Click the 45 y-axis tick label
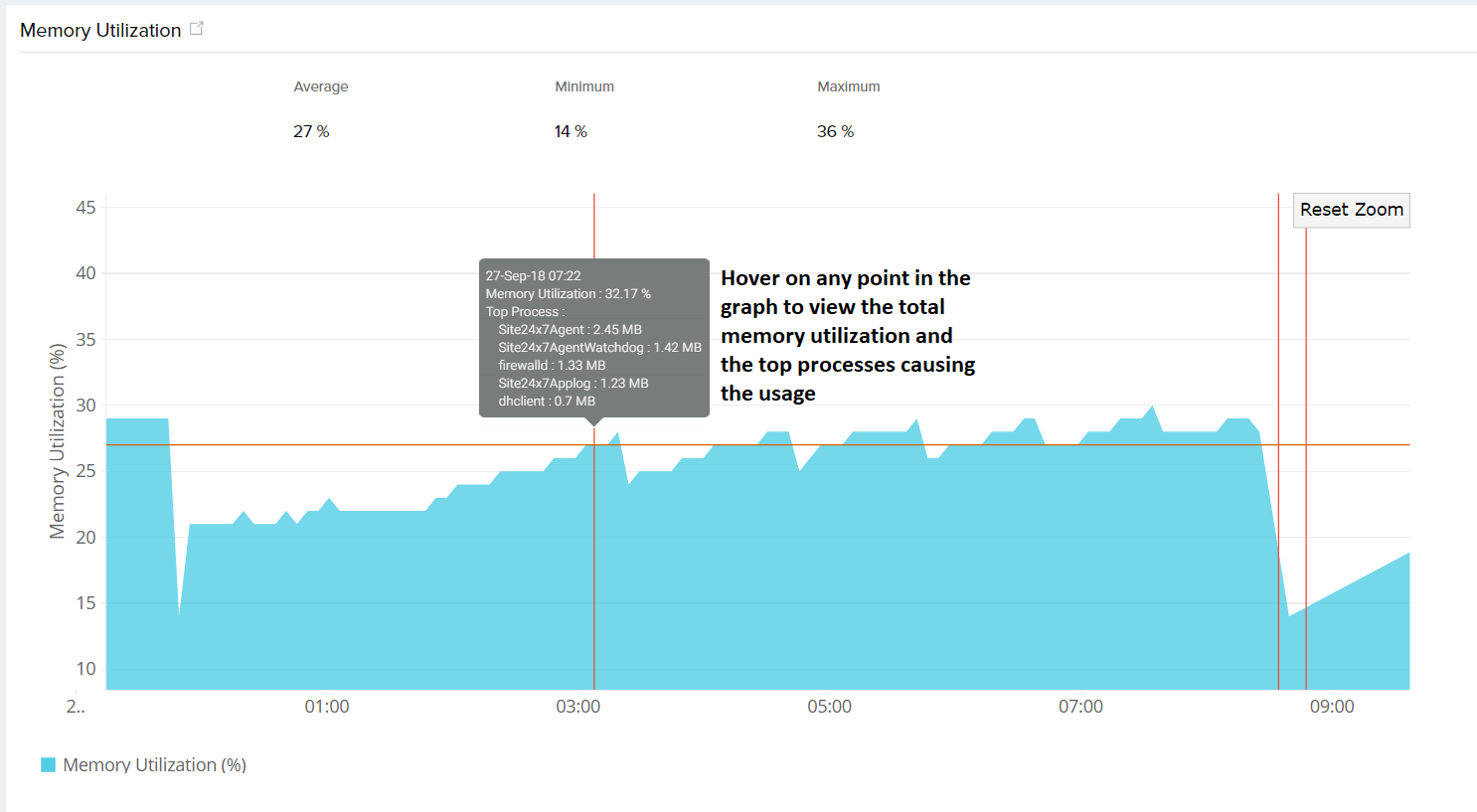The image size is (1477, 812). [86, 208]
